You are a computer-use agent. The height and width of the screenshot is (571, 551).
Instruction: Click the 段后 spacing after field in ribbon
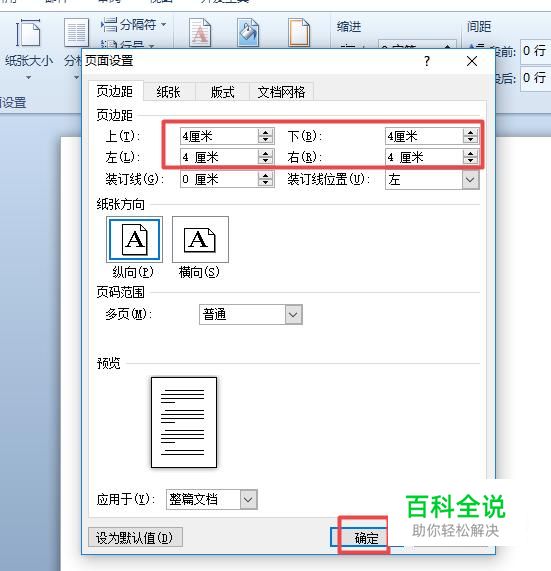point(535,78)
